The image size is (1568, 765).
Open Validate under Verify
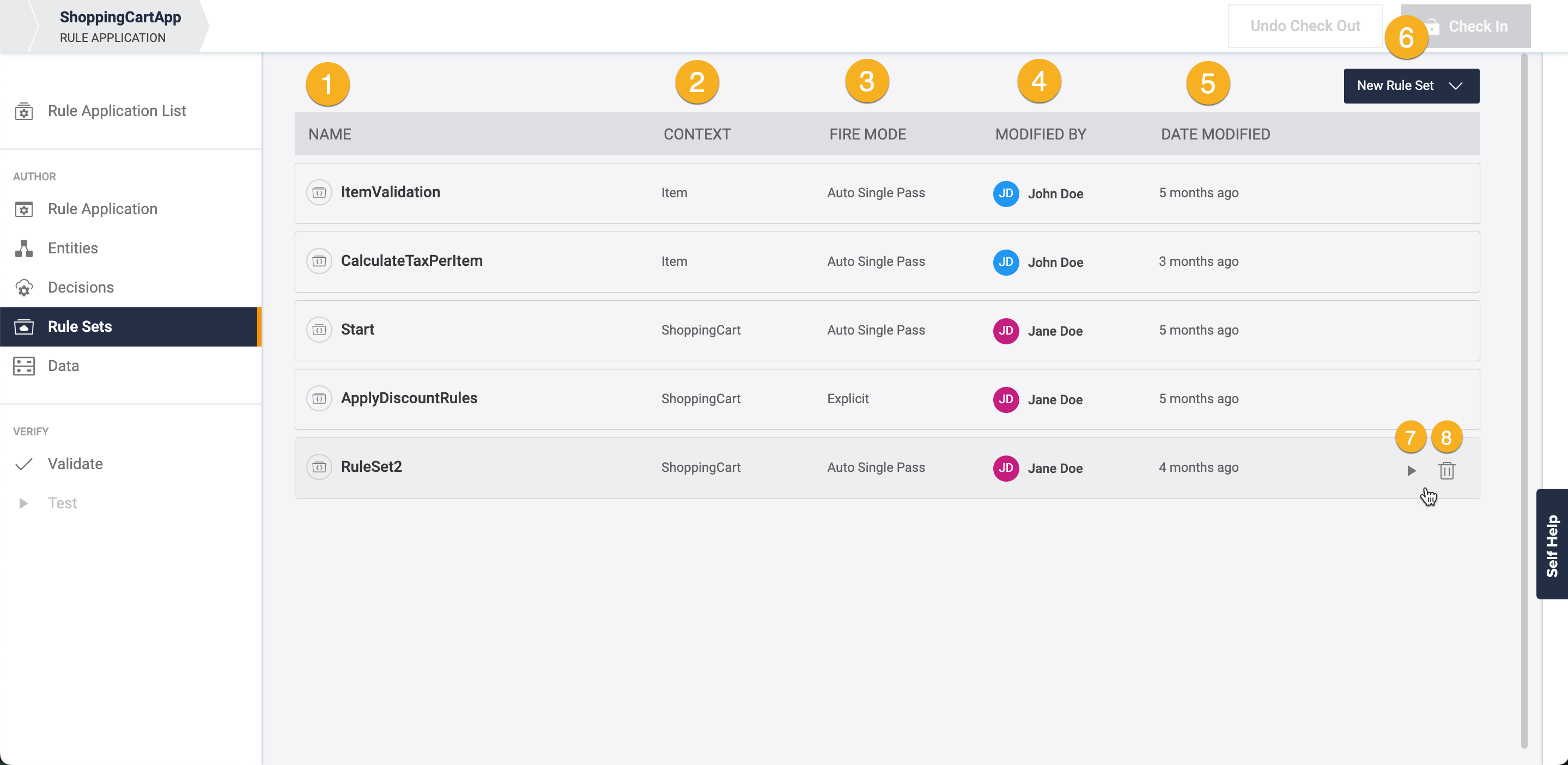pyautogui.click(x=75, y=464)
